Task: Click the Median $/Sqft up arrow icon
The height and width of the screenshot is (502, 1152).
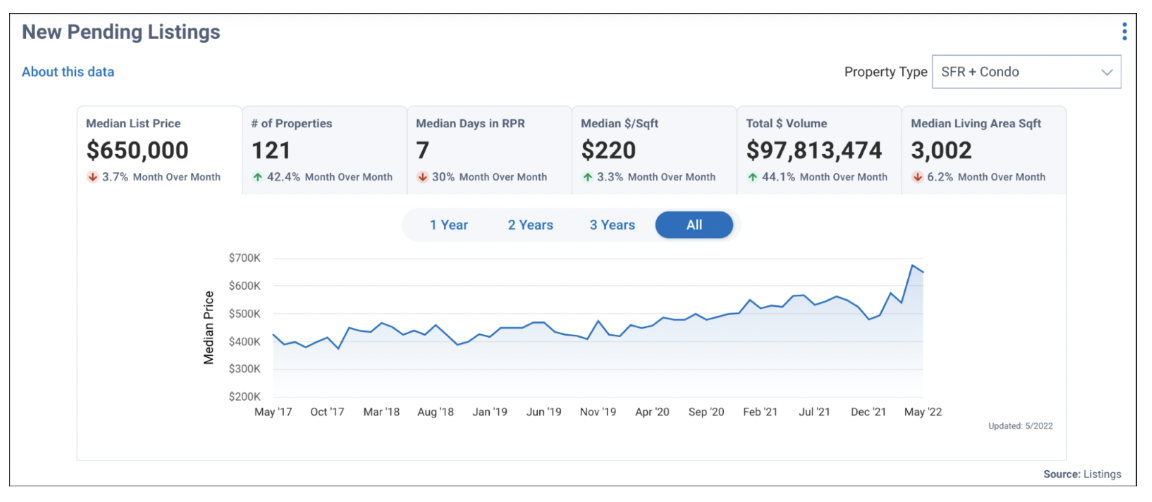Action: click(586, 177)
